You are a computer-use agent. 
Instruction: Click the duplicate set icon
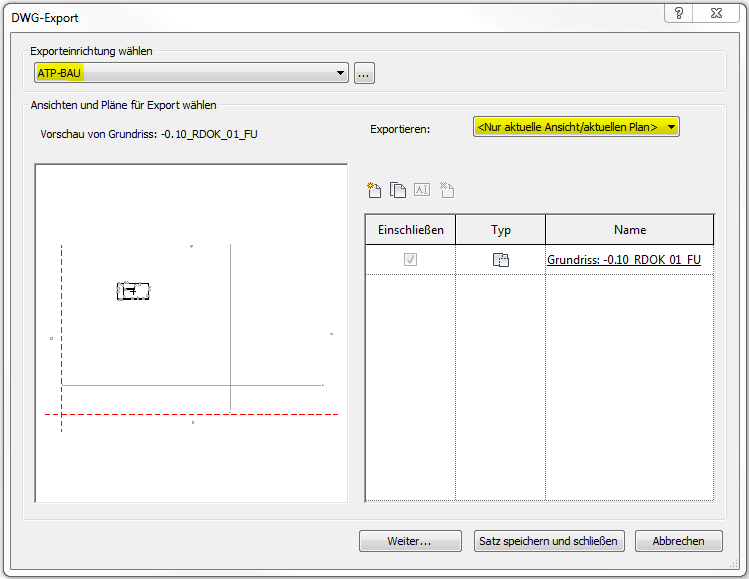398,190
